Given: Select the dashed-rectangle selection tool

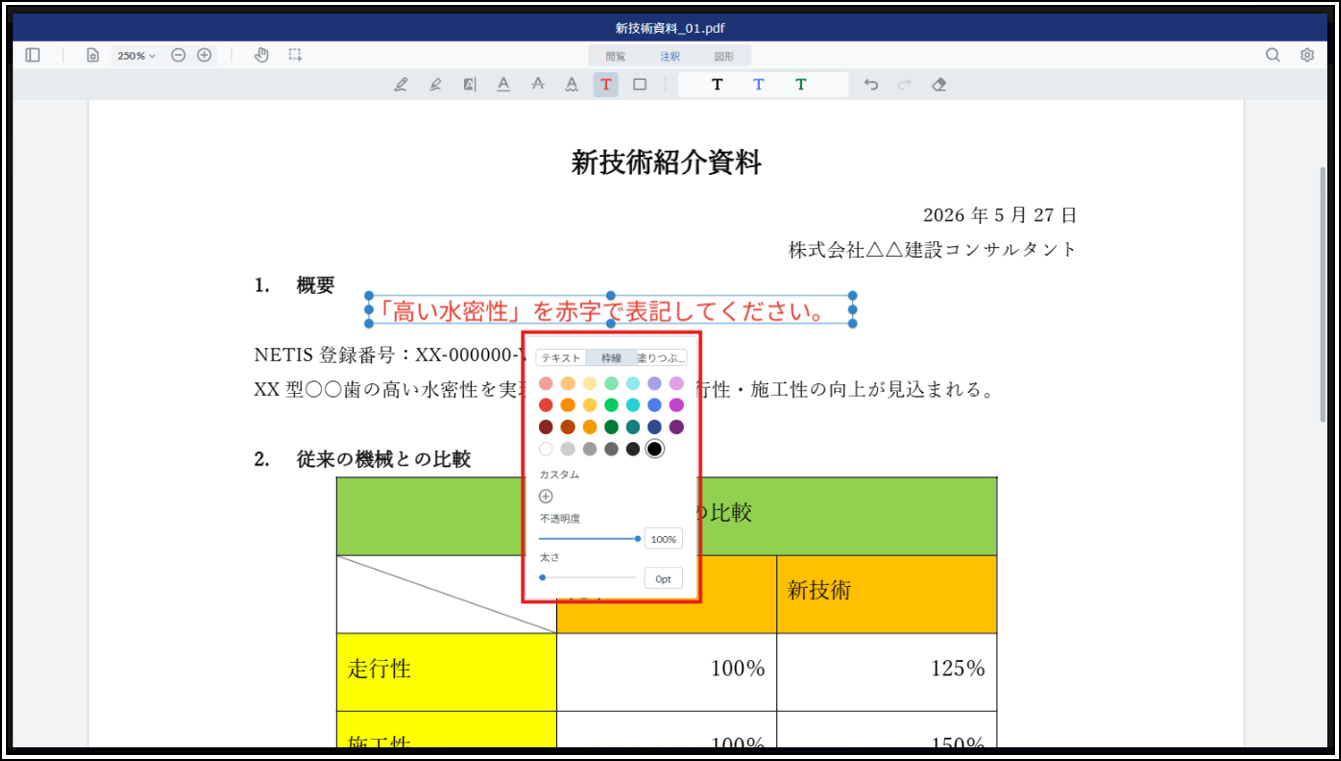Looking at the screenshot, I should point(295,55).
